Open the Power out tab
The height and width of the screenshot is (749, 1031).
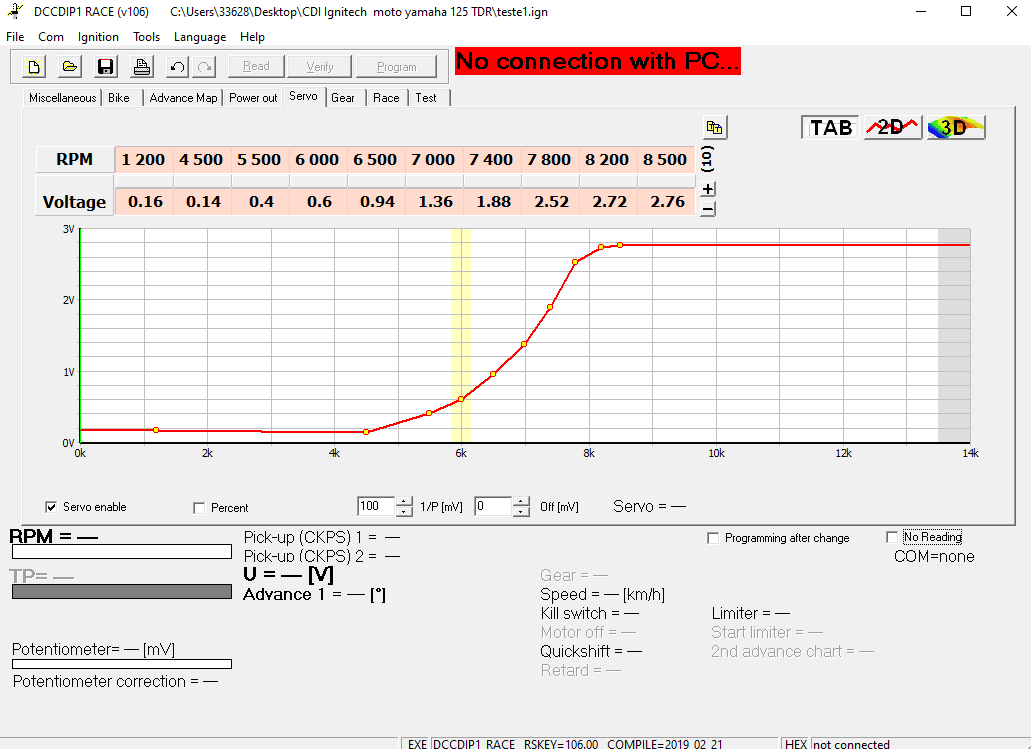tap(253, 98)
